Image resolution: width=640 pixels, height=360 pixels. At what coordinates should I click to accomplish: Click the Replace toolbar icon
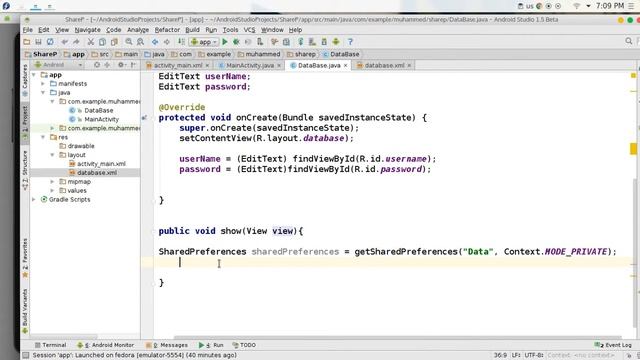[140, 42]
